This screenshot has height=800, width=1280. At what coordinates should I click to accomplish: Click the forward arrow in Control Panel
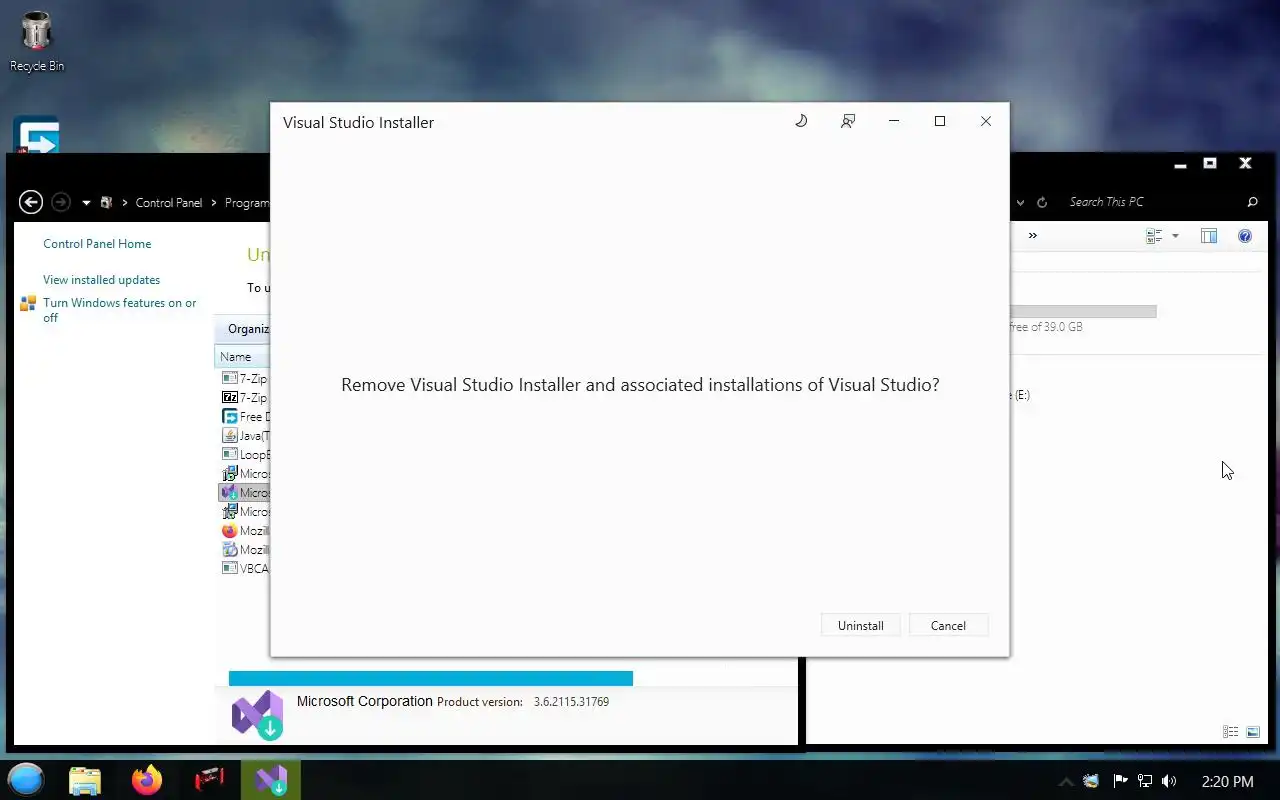click(x=61, y=202)
